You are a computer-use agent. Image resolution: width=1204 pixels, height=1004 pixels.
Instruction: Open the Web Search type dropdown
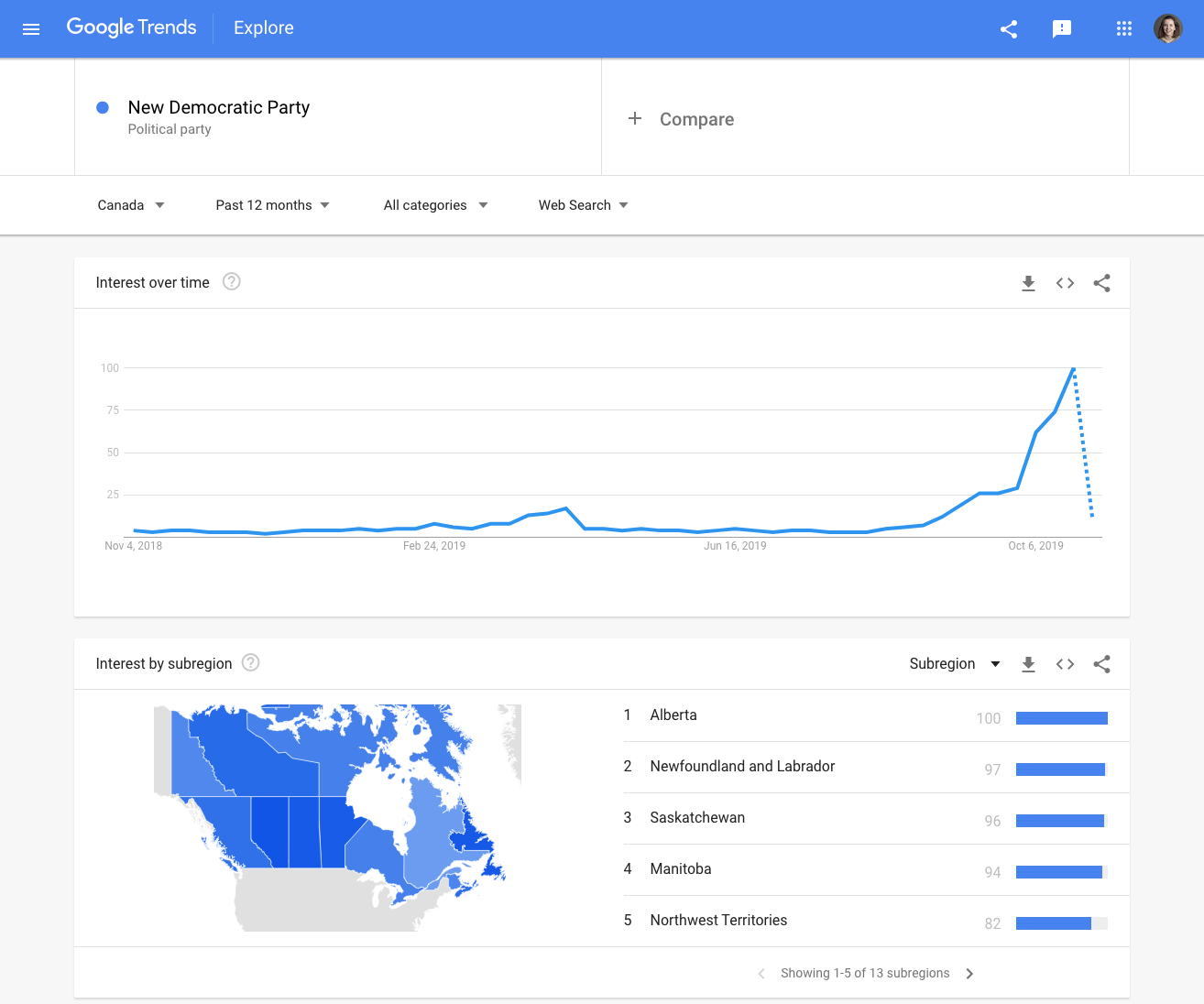pyautogui.click(x=583, y=205)
